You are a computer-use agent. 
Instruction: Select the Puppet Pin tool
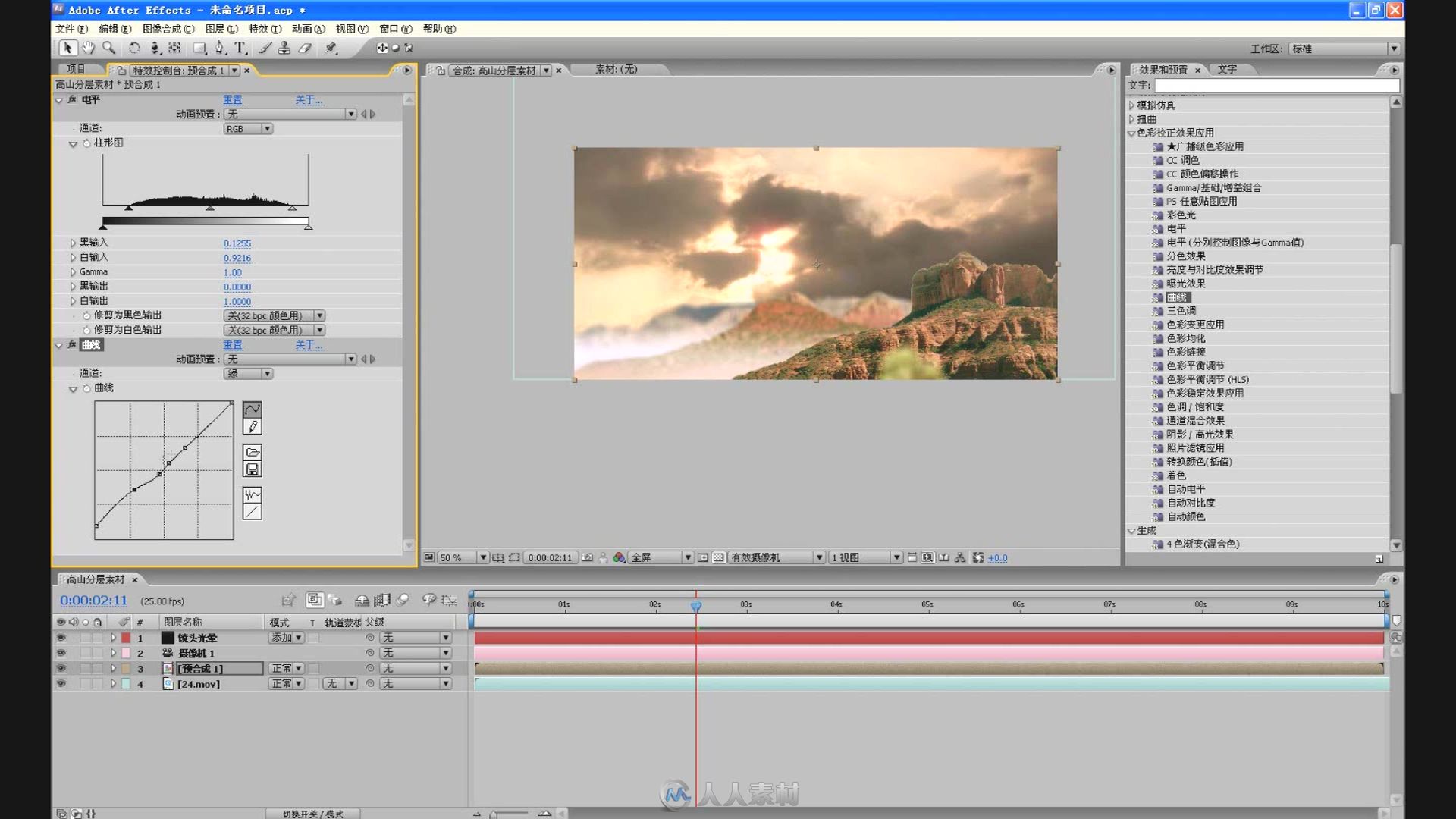(x=331, y=48)
